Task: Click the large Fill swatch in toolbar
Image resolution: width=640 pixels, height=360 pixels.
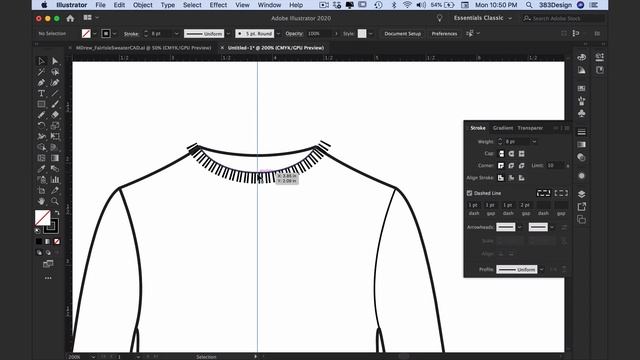Action: pos(42,218)
